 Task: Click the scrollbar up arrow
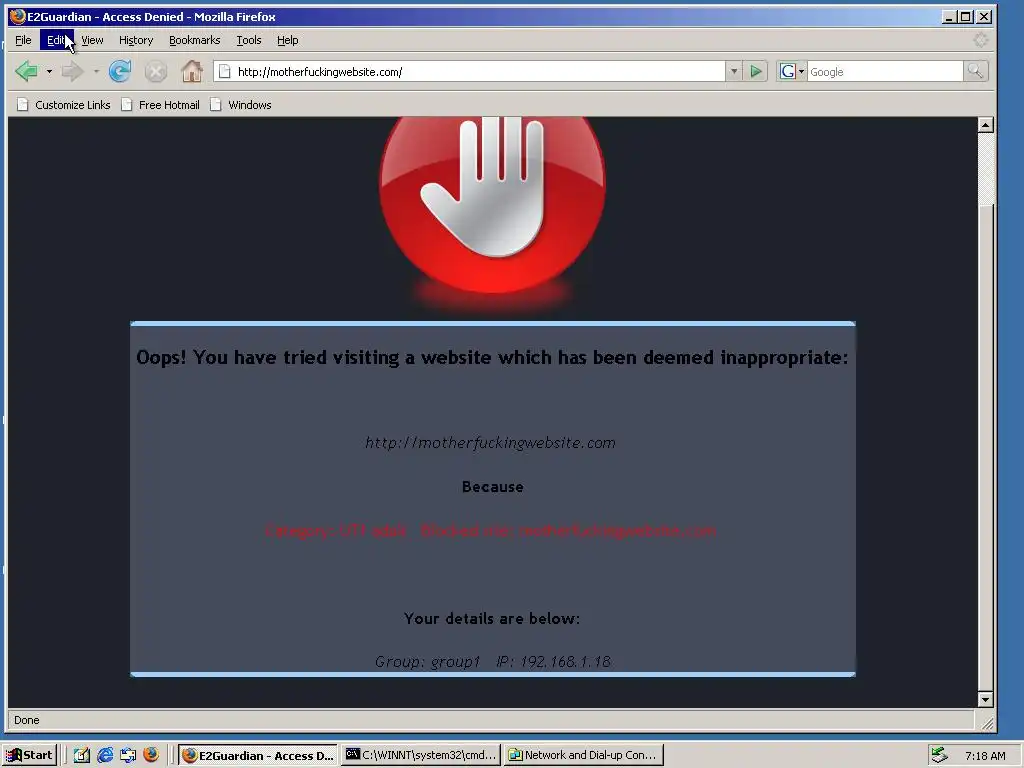985,125
